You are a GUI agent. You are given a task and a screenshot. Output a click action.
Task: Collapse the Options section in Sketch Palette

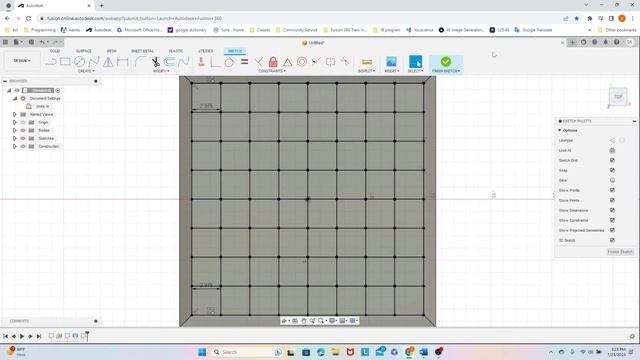[560, 130]
